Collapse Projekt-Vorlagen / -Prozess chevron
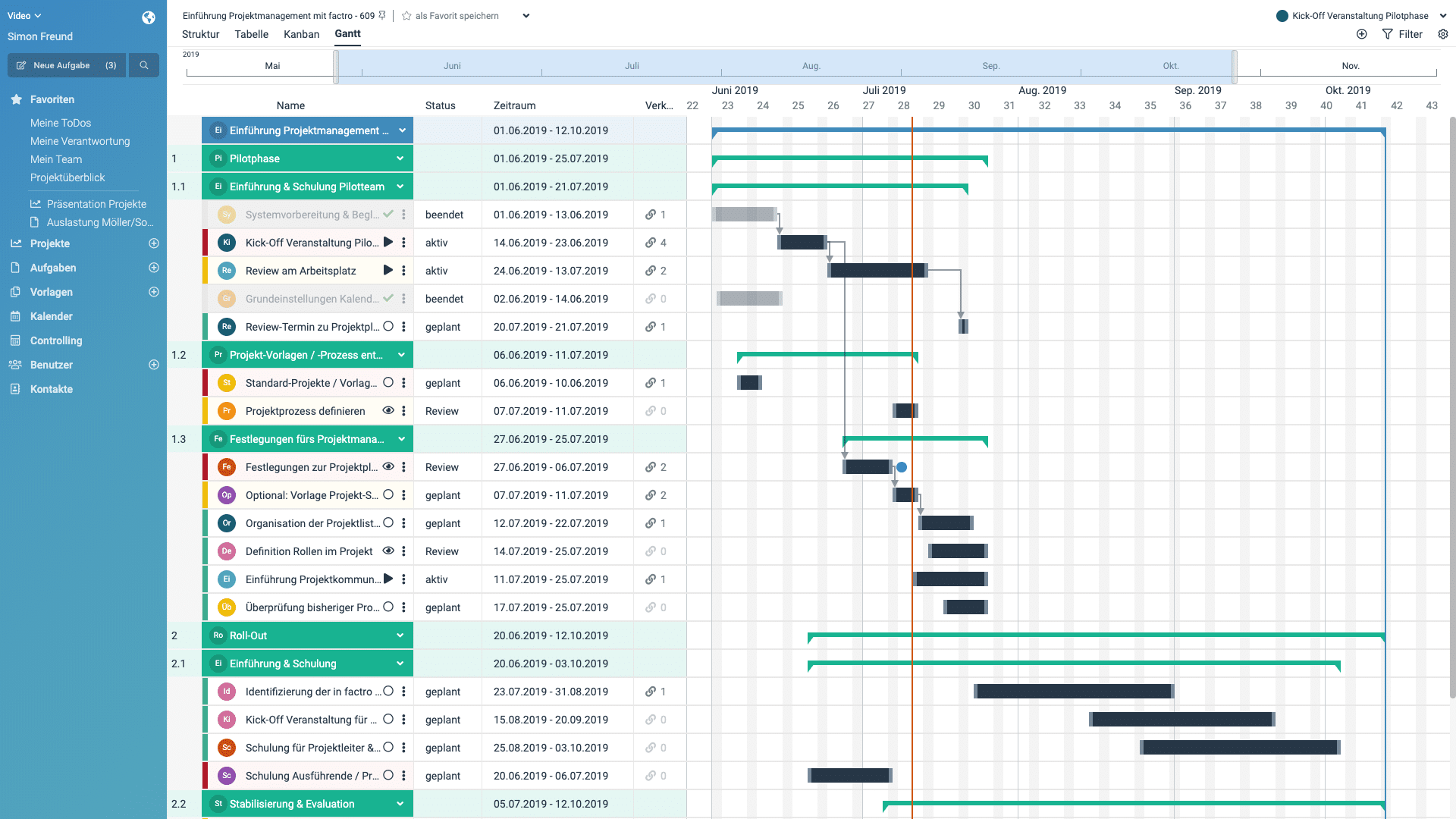The image size is (1456, 819). click(x=401, y=355)
